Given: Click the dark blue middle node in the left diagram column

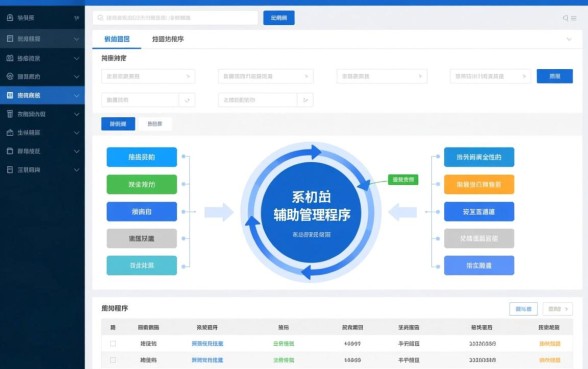Looking at the screenshot, I should [142, 212].
